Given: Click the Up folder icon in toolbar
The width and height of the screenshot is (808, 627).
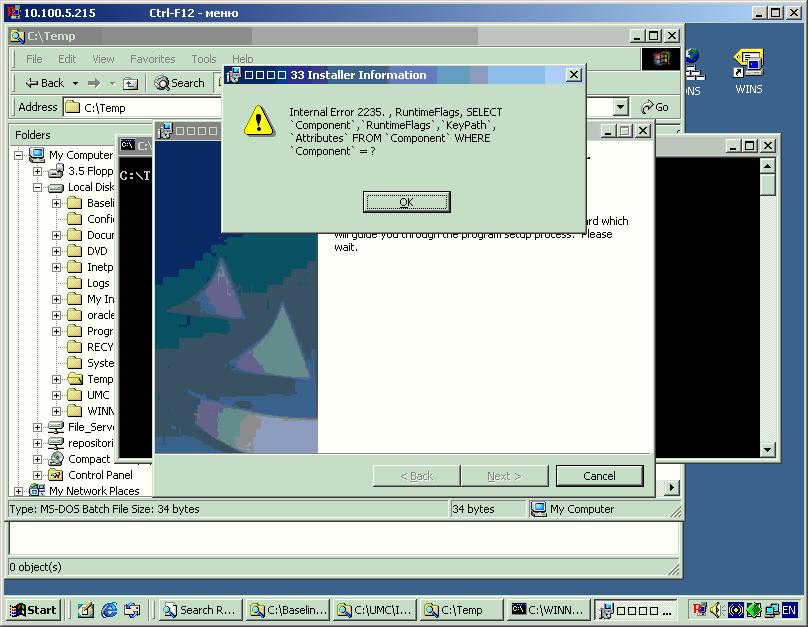Looking at the screenshot, I should pos(132,83).
